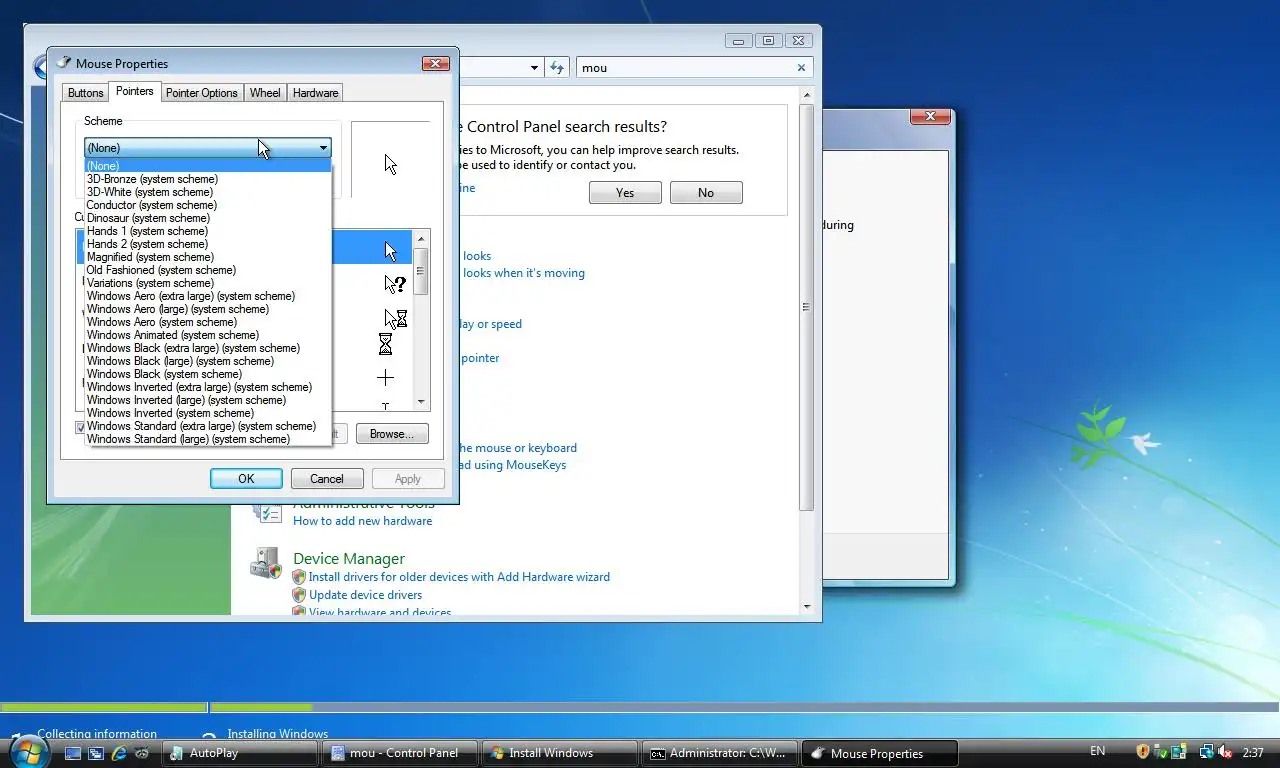The image size is (1280, 768).
Task: Click the Device Manager icon
Action: tap(266, 562)
